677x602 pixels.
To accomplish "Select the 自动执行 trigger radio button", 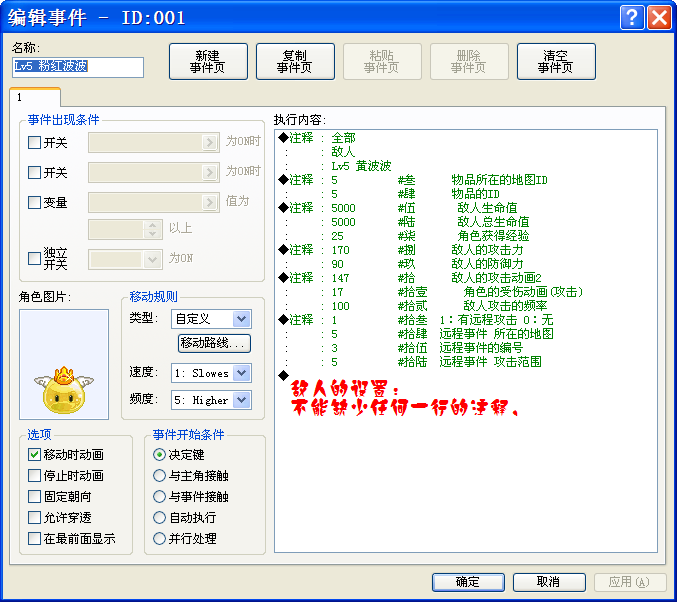I will pyautogui.click(x=159, y=518).
